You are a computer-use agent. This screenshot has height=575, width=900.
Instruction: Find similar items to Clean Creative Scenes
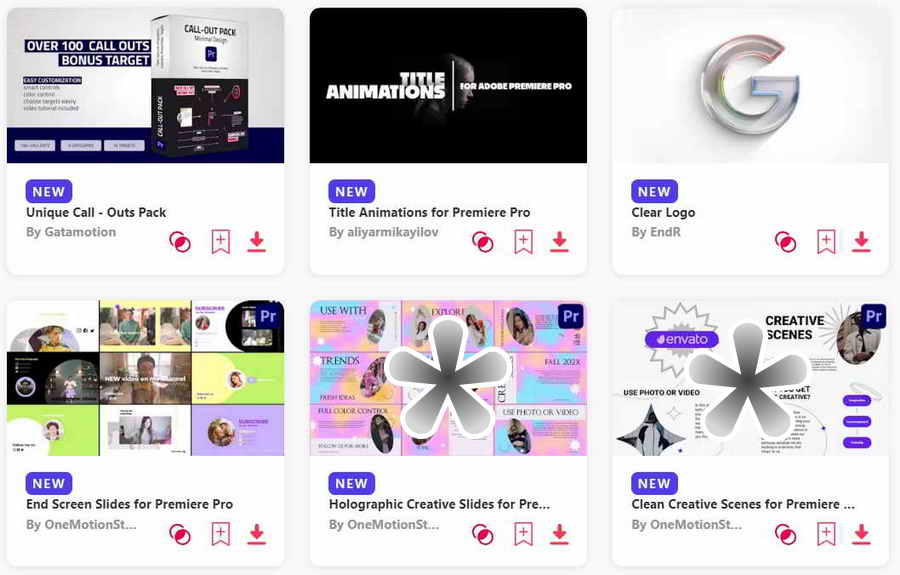coord(785,534)
